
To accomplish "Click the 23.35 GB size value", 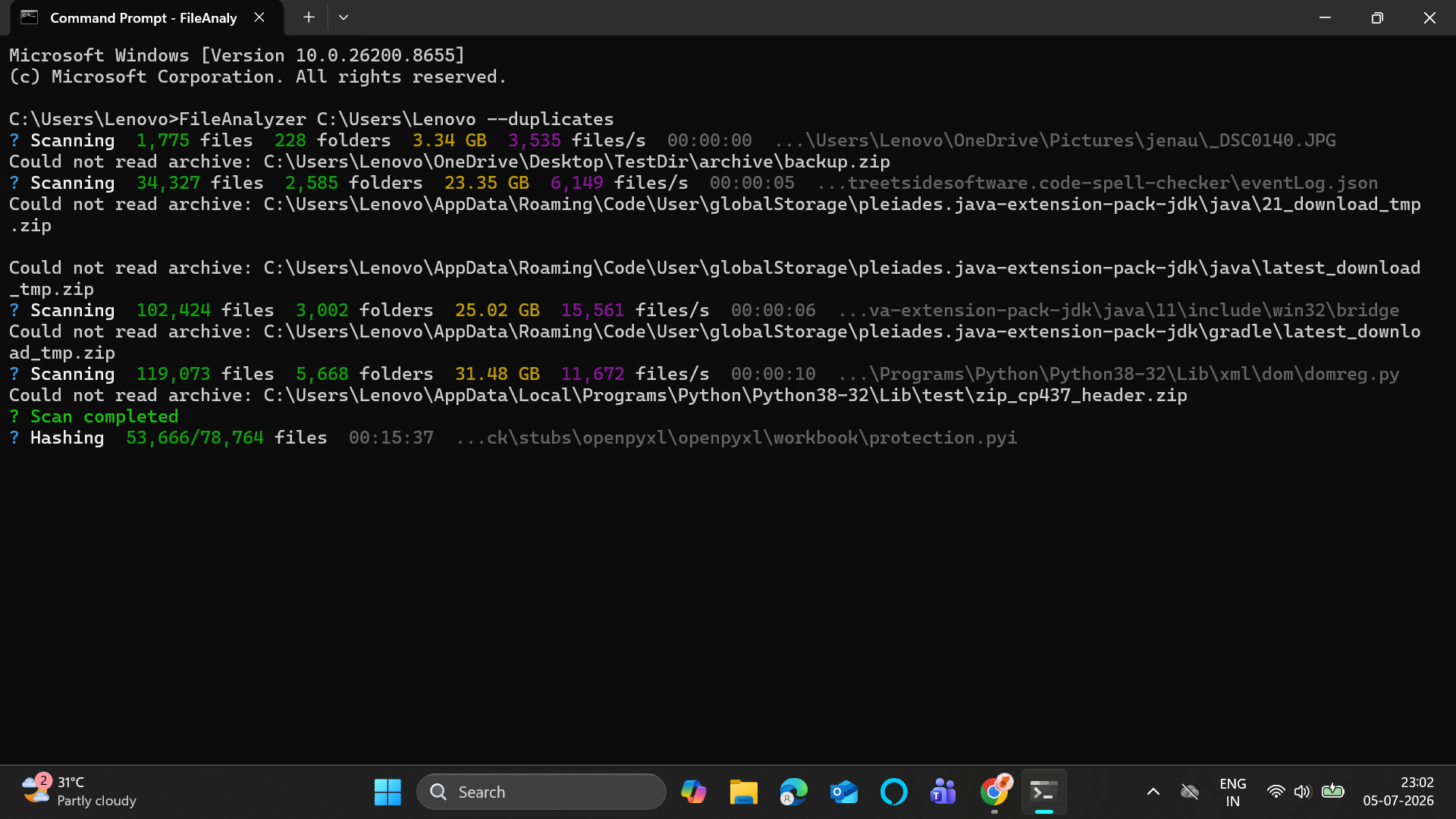I will click(x=487, y=183).
